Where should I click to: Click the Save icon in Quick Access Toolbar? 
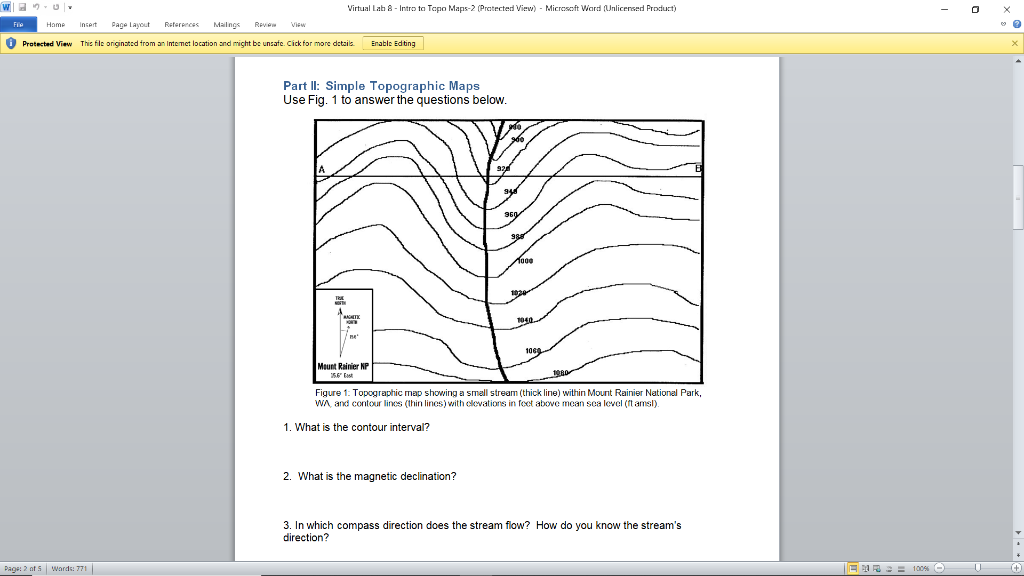point(23,7)
